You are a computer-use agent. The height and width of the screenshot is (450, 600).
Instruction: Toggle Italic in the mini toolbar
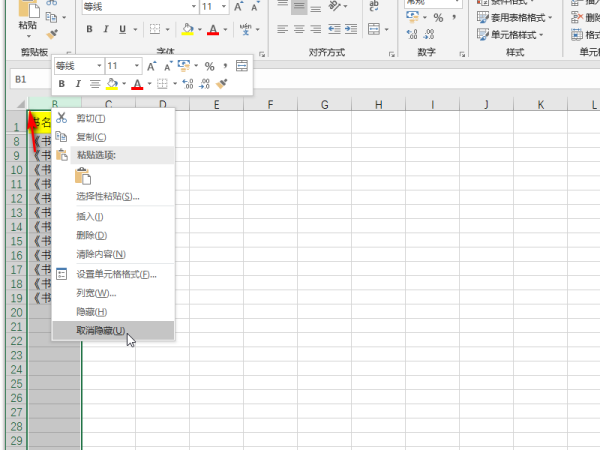click(x=78, y=84)
